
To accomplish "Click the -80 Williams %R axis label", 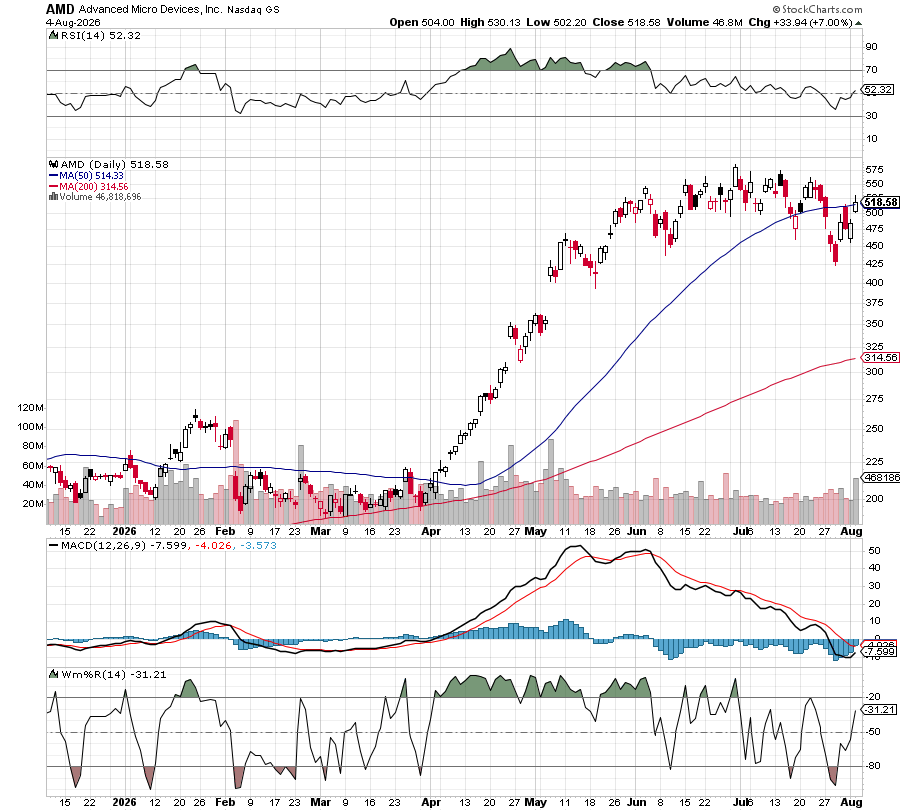I will [873, 766].
